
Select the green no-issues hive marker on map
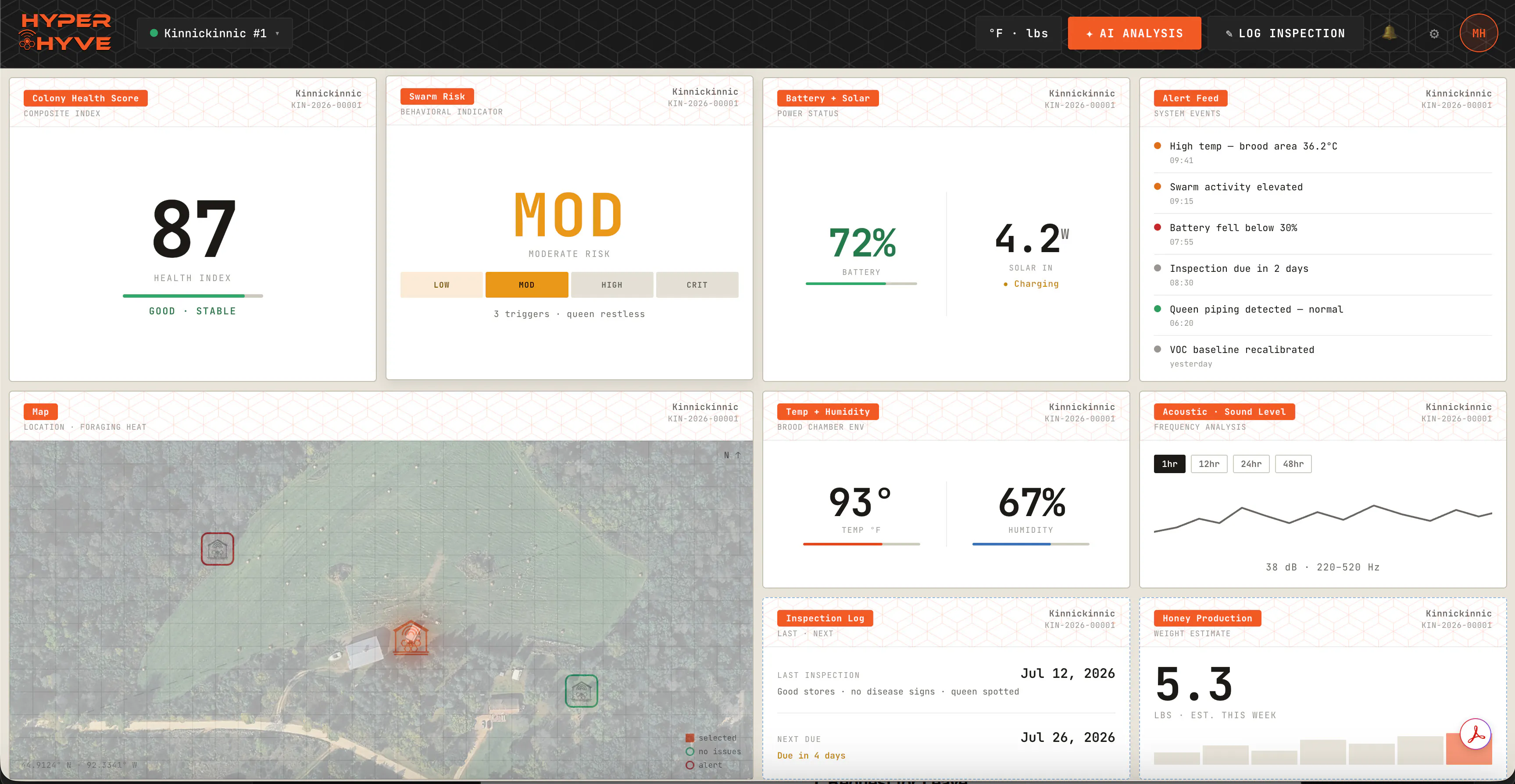coord(582,691)
